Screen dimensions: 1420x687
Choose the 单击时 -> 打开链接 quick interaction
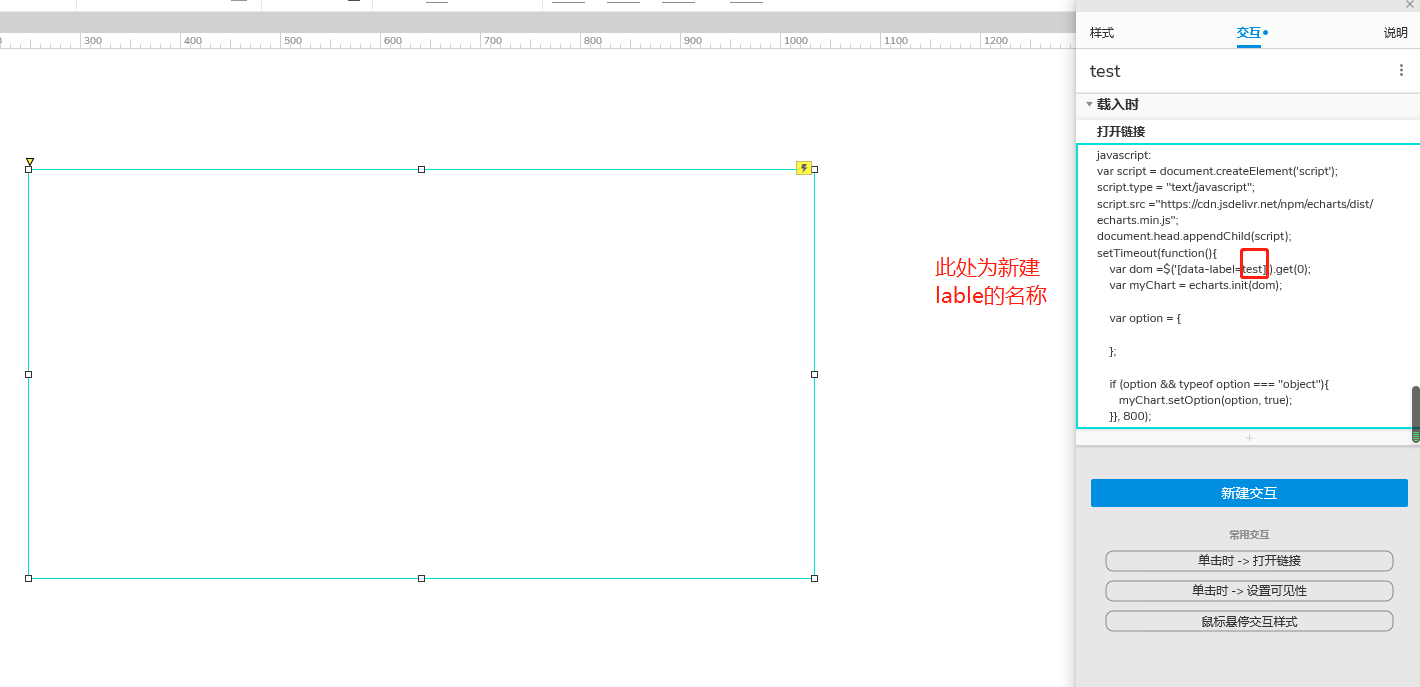coord(1248,561)
